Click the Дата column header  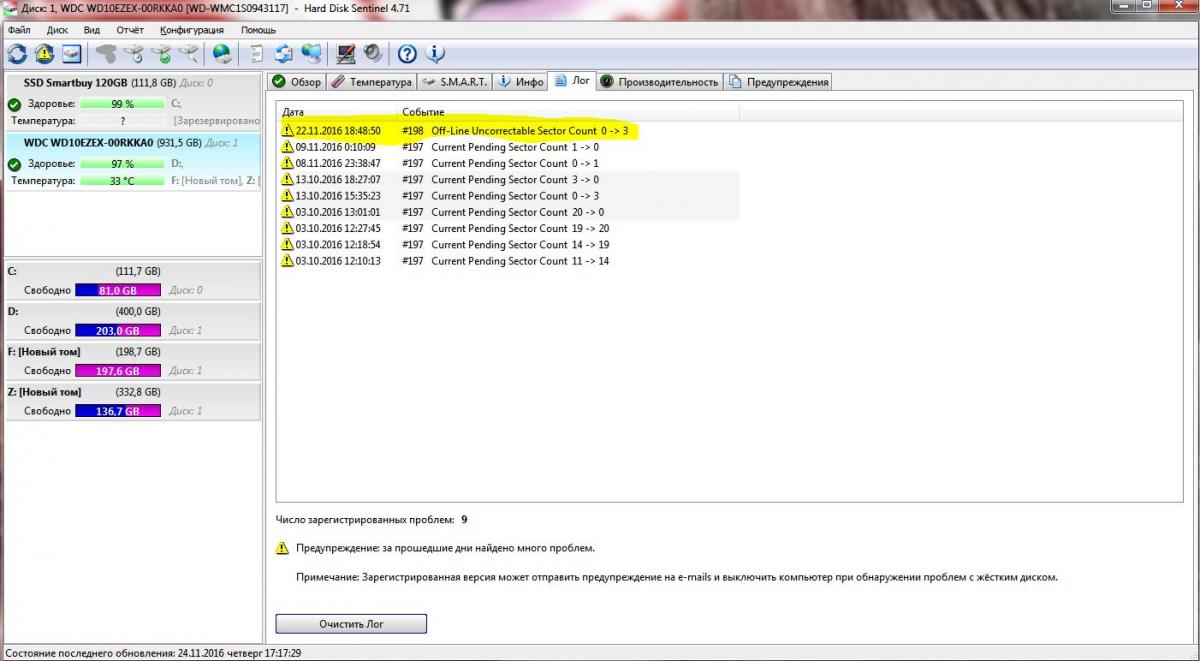[337, 112]
